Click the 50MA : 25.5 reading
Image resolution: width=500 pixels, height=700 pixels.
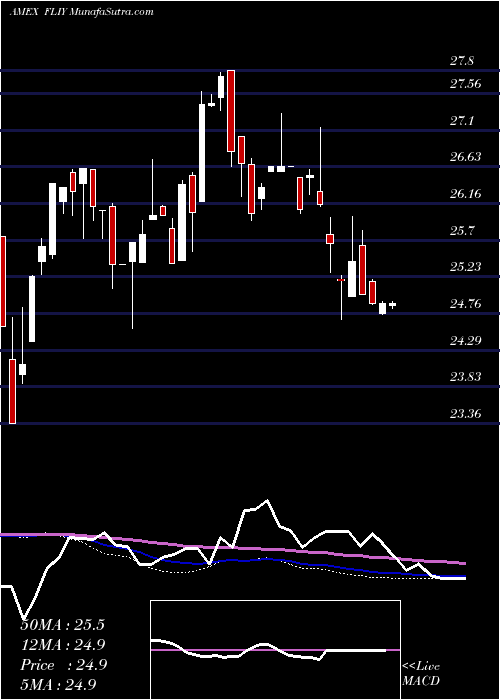click(62, 625)
